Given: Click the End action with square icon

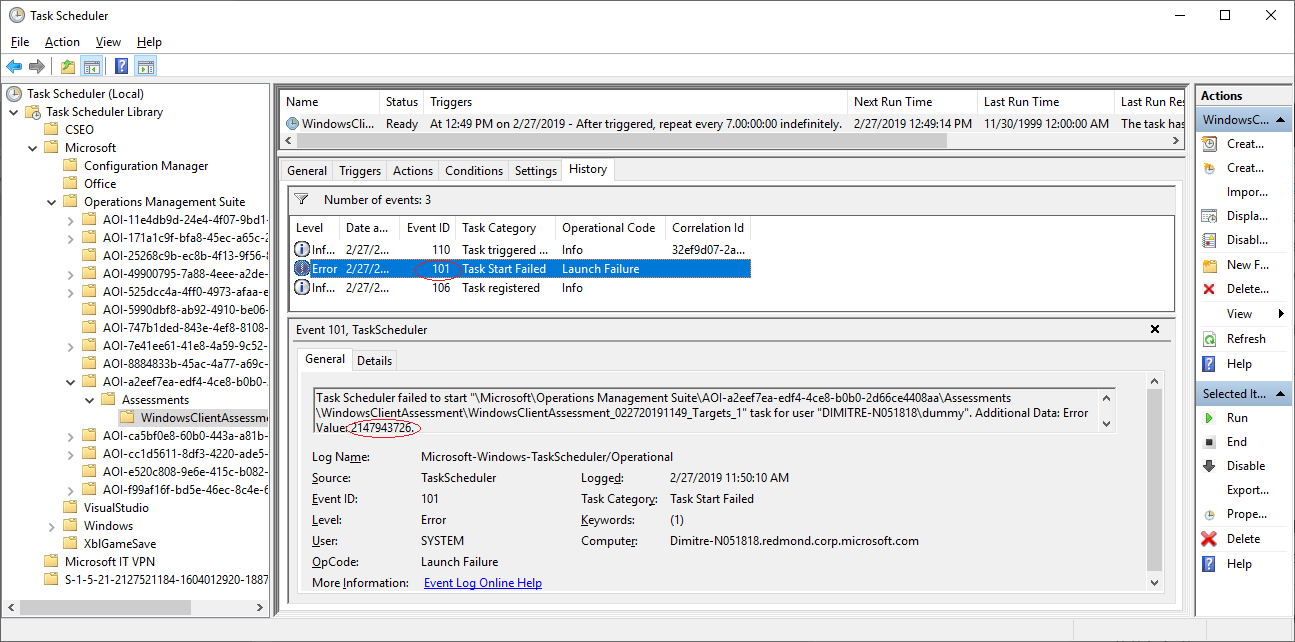Looking at the screenshot, I should (x=1237, y=442).
